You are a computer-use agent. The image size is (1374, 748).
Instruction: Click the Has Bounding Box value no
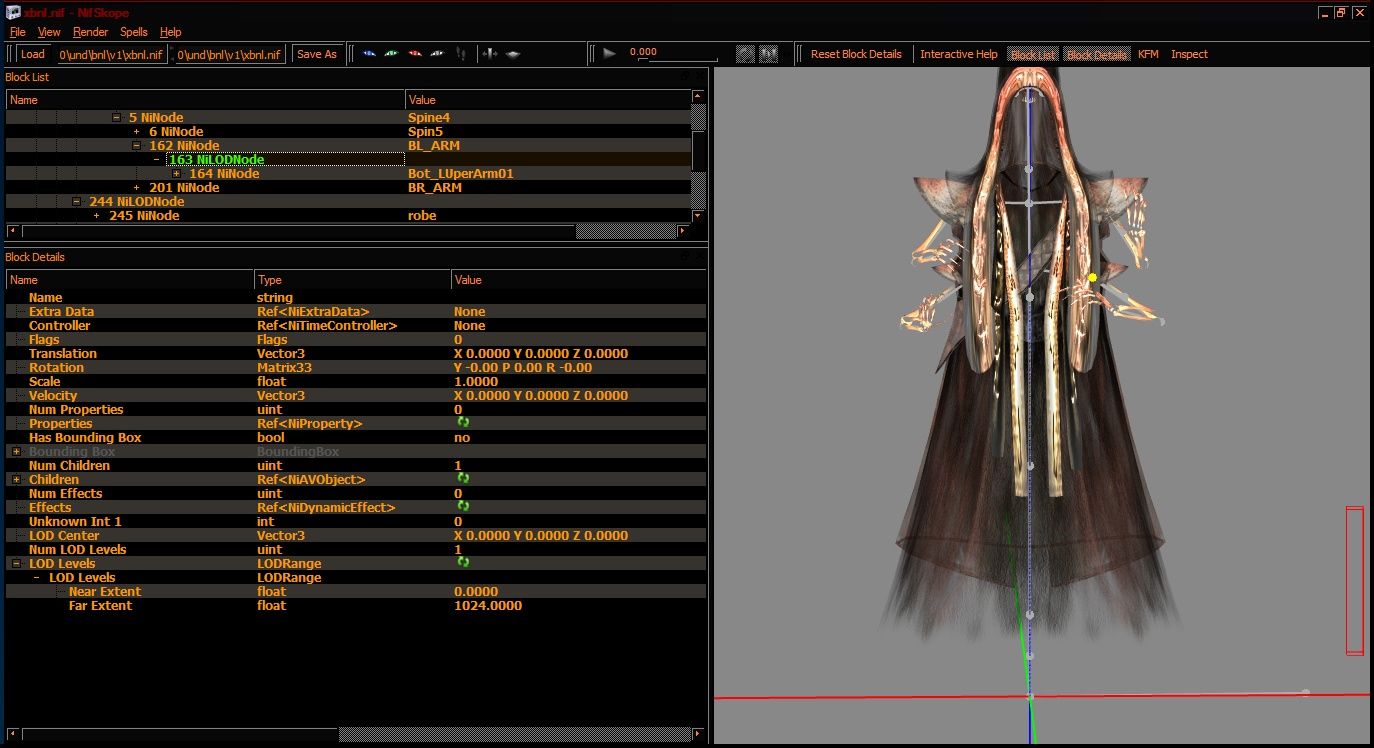(x=462, y=437)
